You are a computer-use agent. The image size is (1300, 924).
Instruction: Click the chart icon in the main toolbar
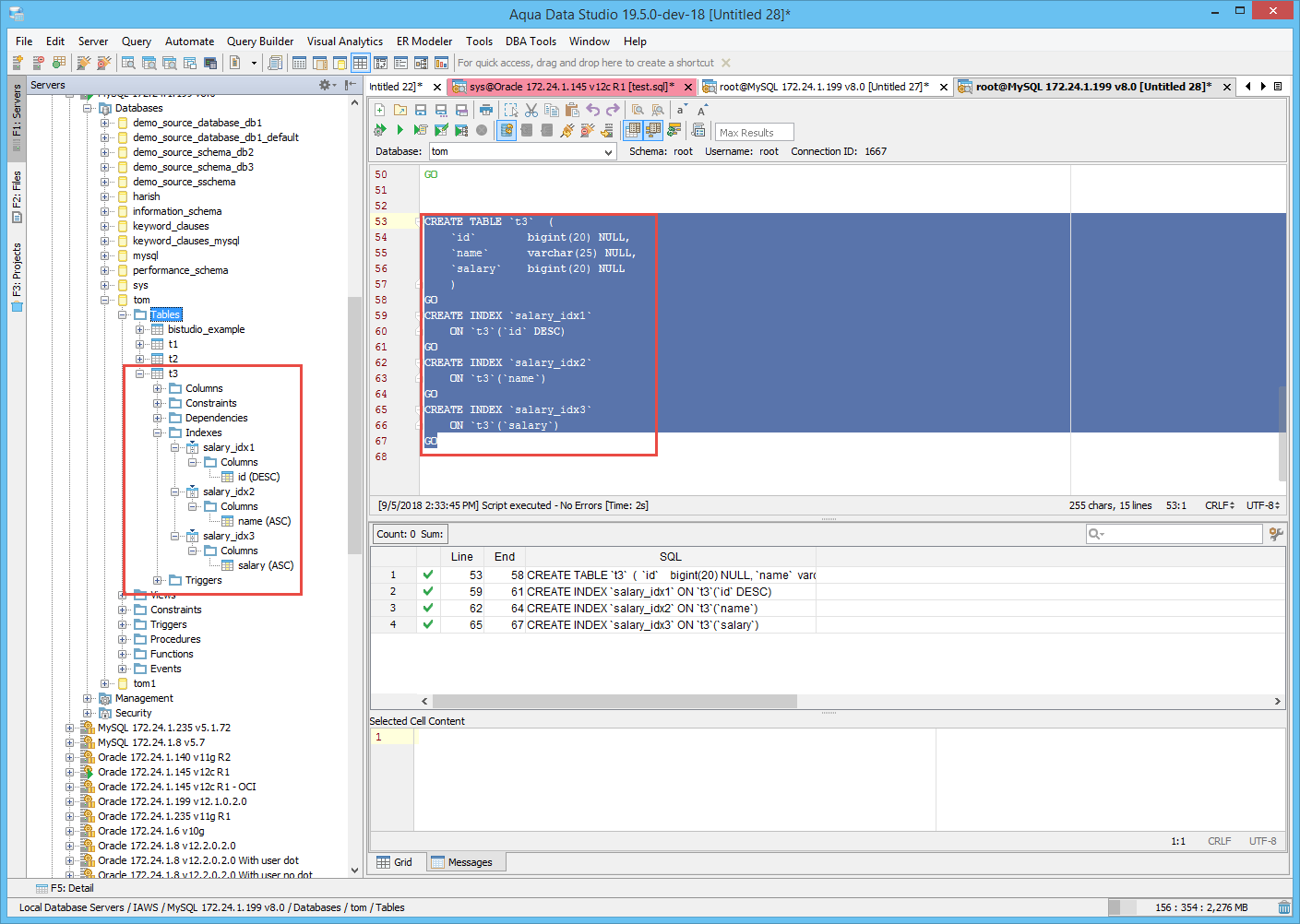tap(441, 63)
